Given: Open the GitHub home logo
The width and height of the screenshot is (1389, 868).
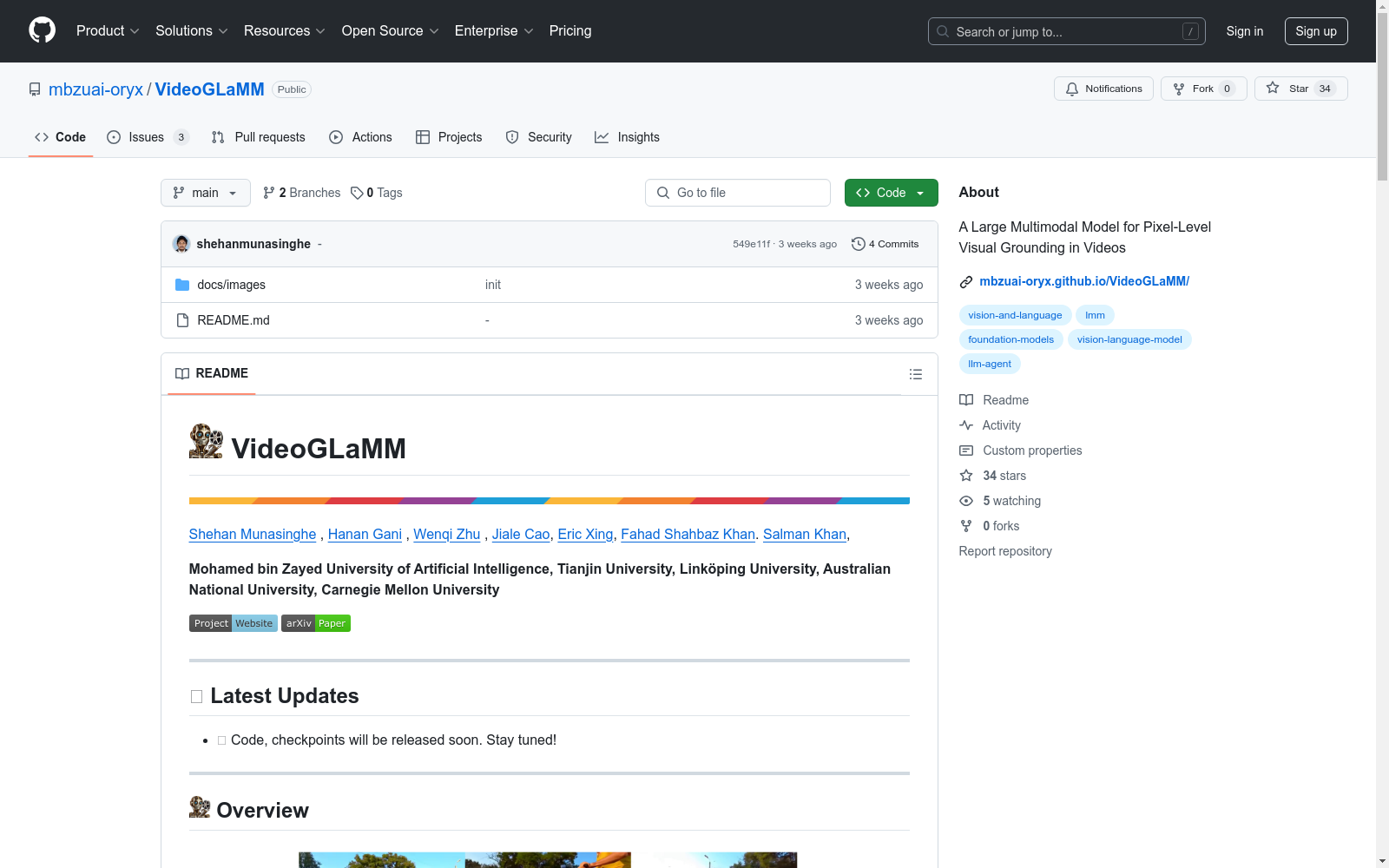Looking at the screenshot, I should pyautogui.click(x=42, y=30).
